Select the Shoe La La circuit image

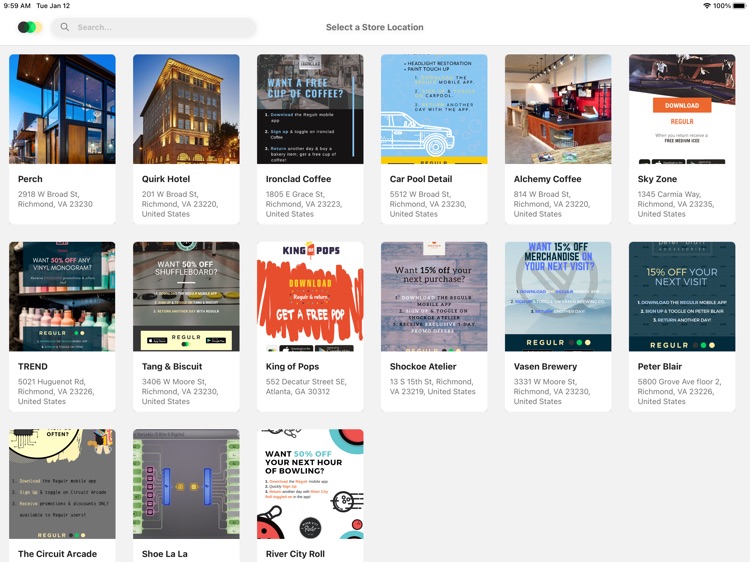tap(186, 484)
